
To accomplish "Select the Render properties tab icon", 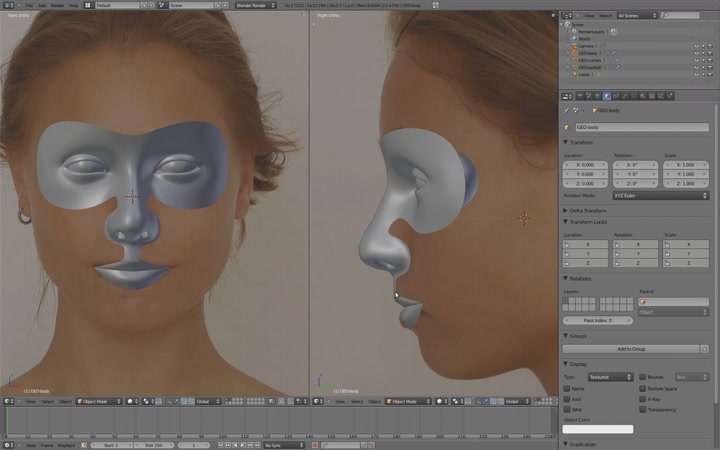I will coord(580,96).
